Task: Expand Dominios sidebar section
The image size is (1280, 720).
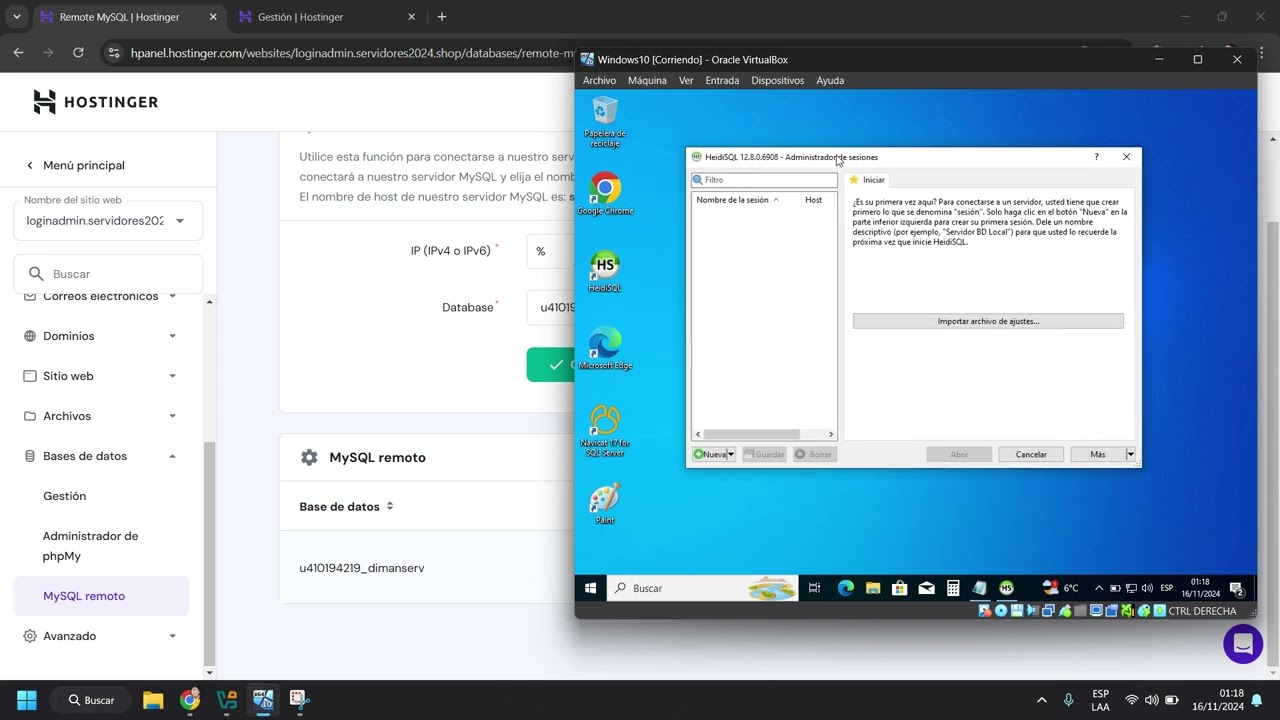Action: (101, 336)
